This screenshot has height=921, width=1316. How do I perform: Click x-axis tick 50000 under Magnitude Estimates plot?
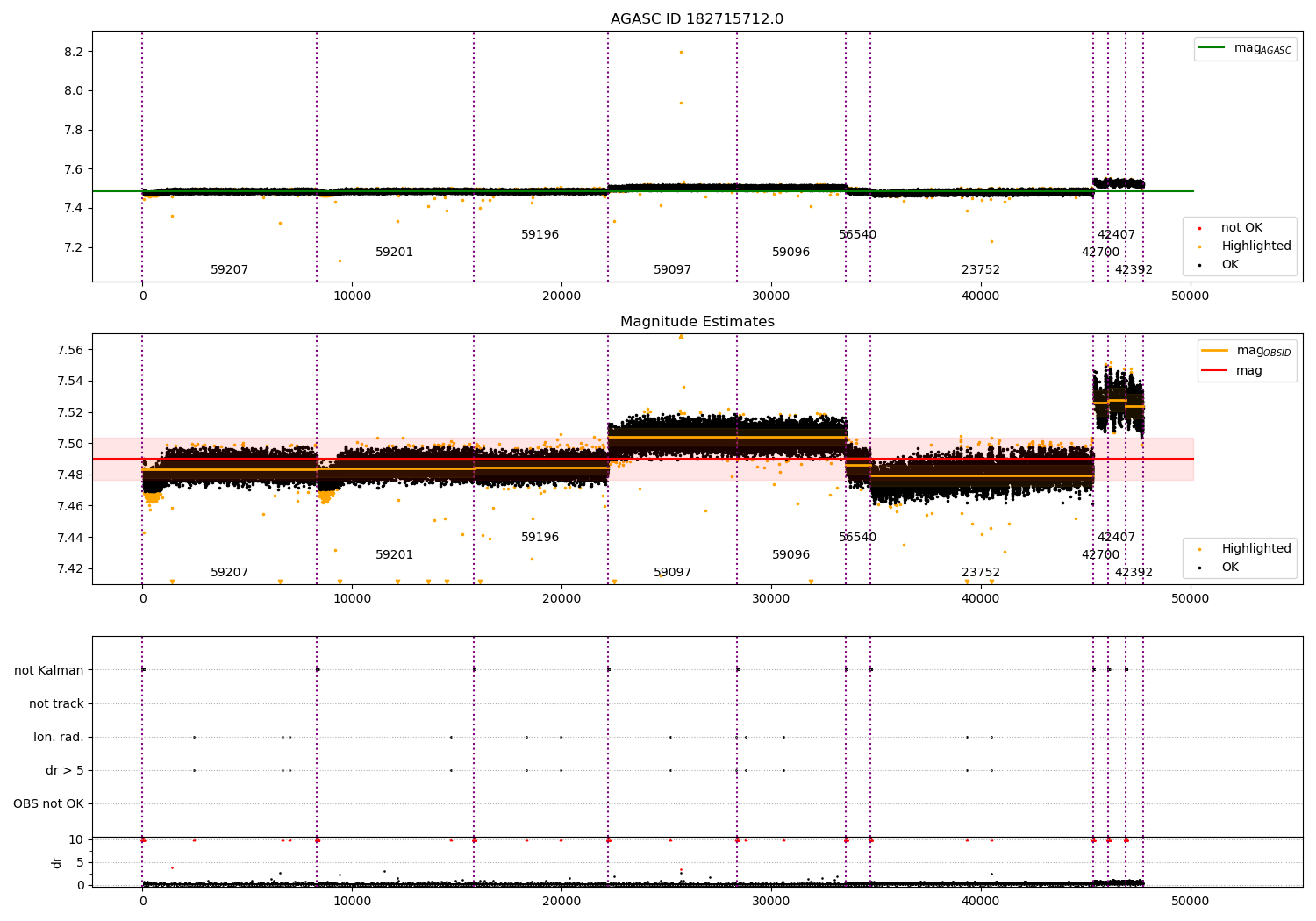pyautogui.click(x=1190, y=599)
